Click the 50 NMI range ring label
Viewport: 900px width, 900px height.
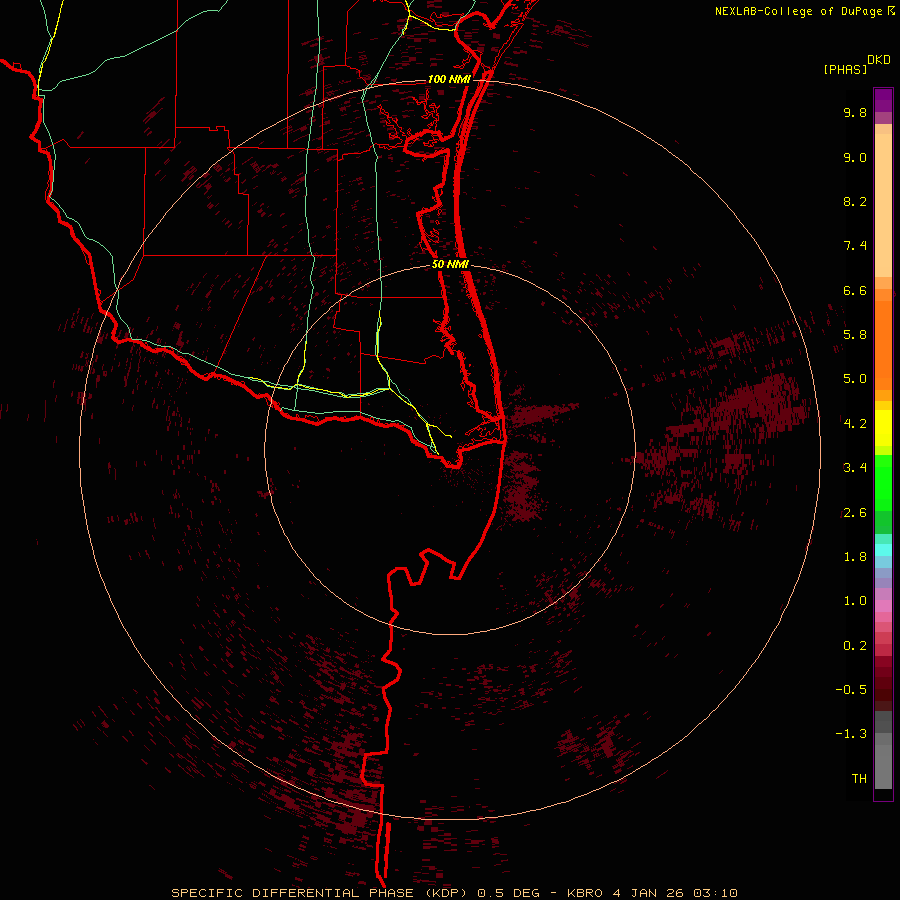450,265
